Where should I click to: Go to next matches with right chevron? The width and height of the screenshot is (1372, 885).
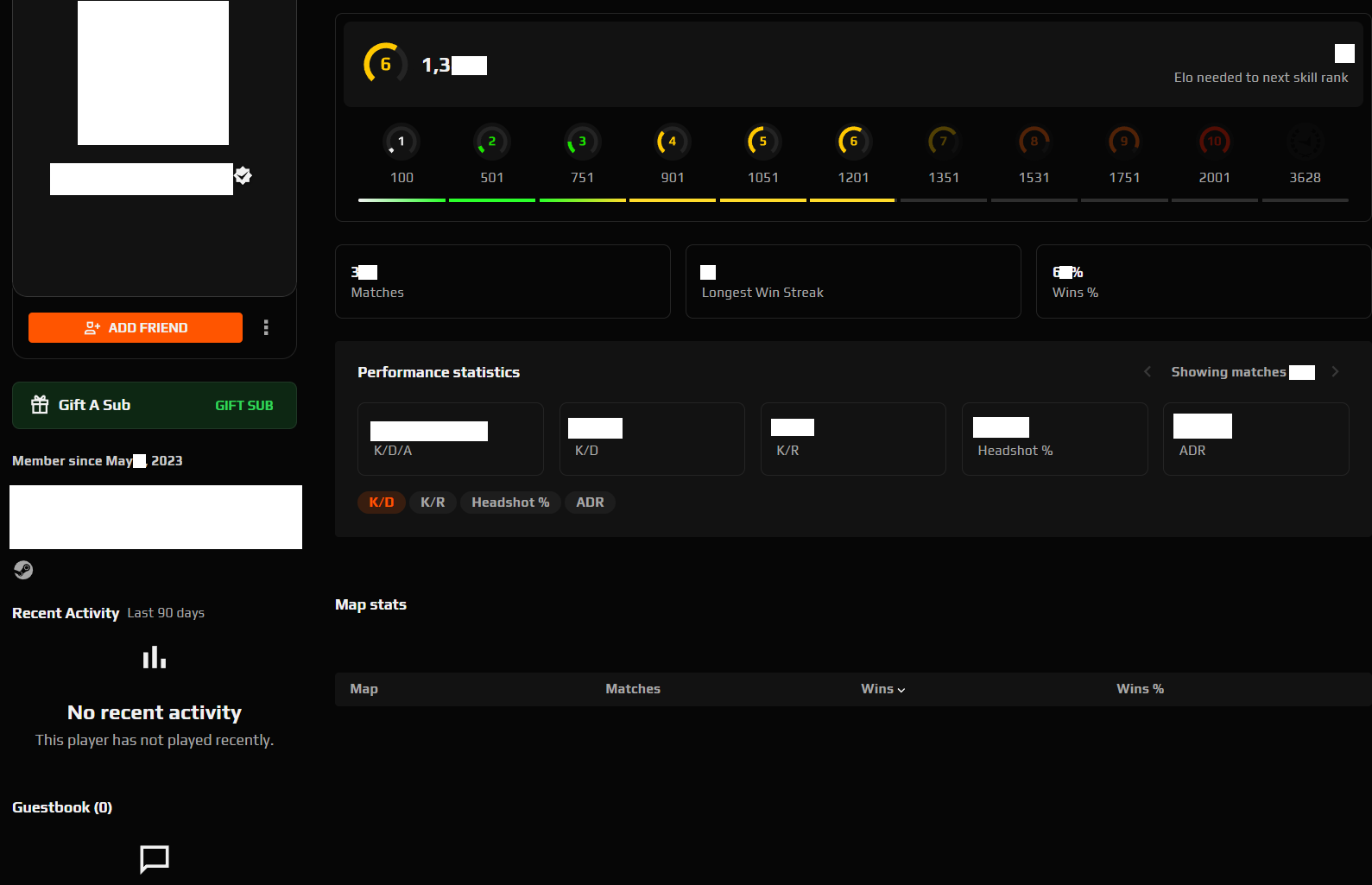[1335, 372]
